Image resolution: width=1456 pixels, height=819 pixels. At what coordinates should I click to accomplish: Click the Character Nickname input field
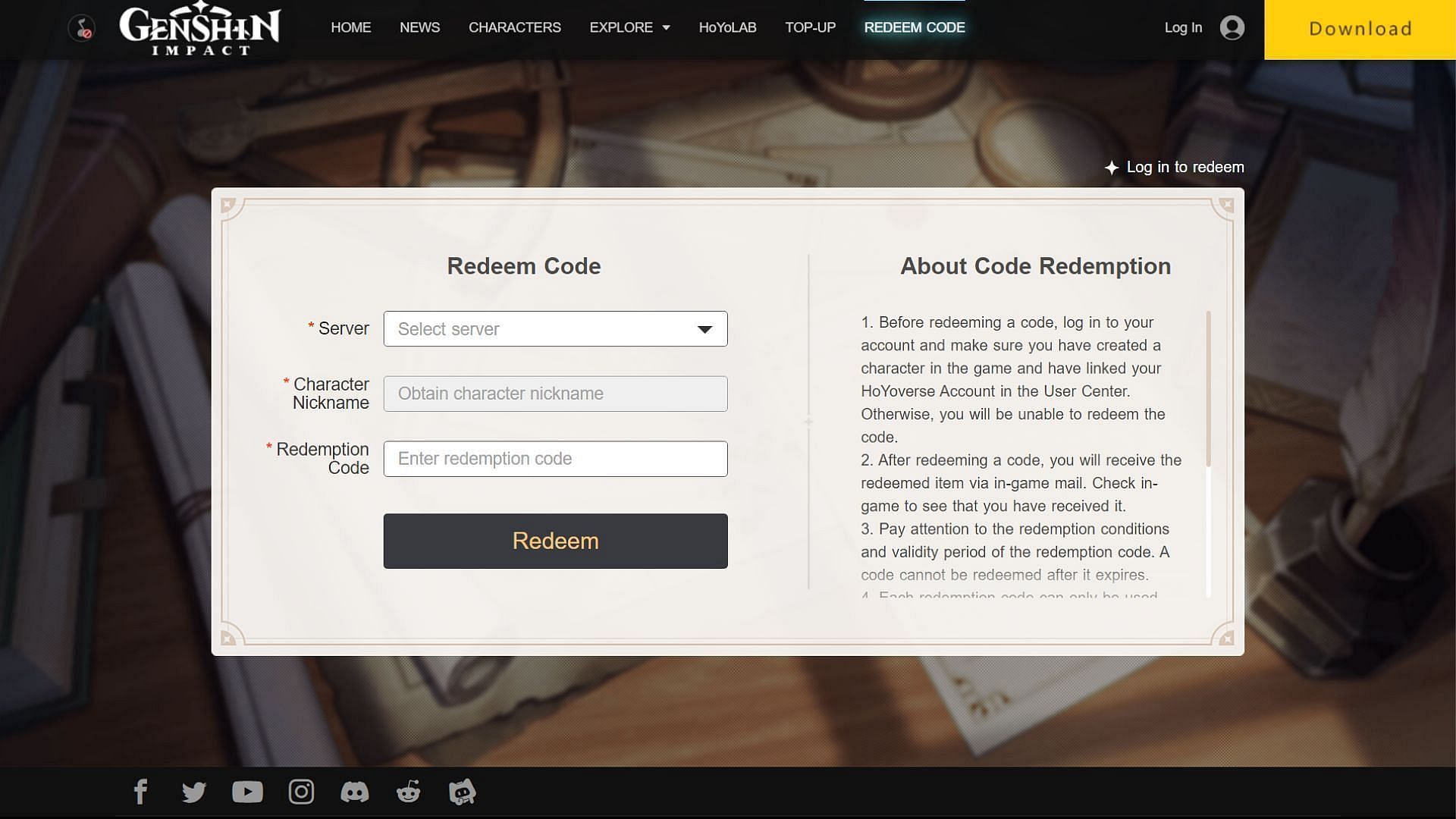click(x=555, y=393)
